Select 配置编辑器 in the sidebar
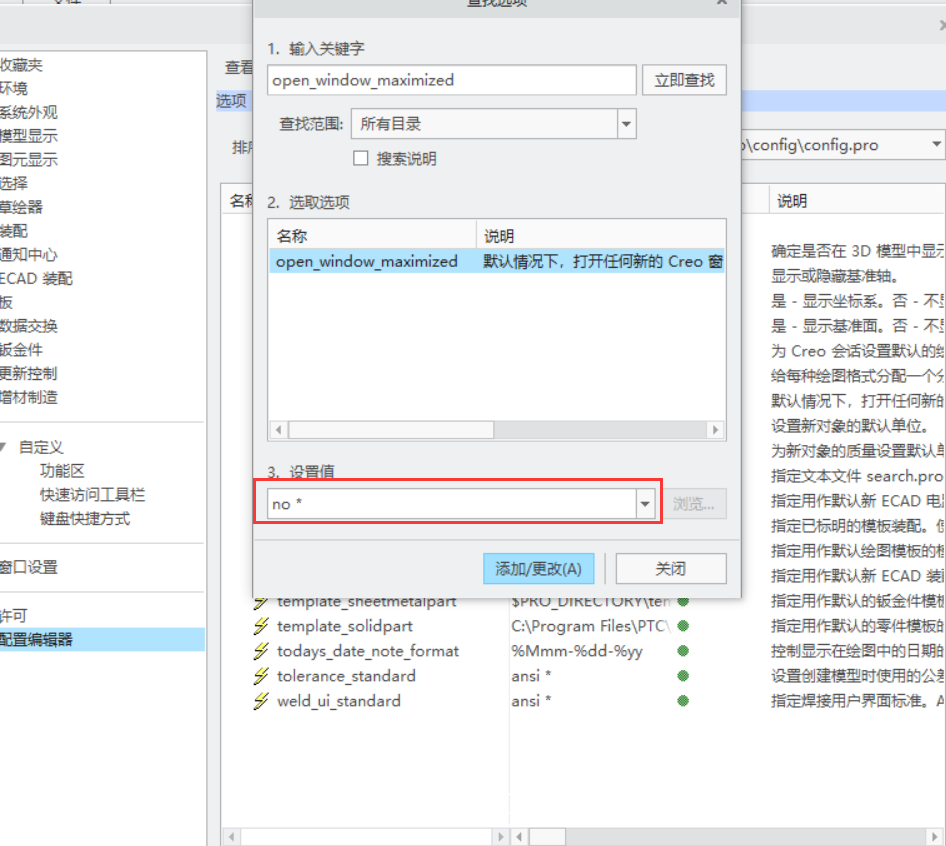Viewport: 946px width, 846px height. 102,639
